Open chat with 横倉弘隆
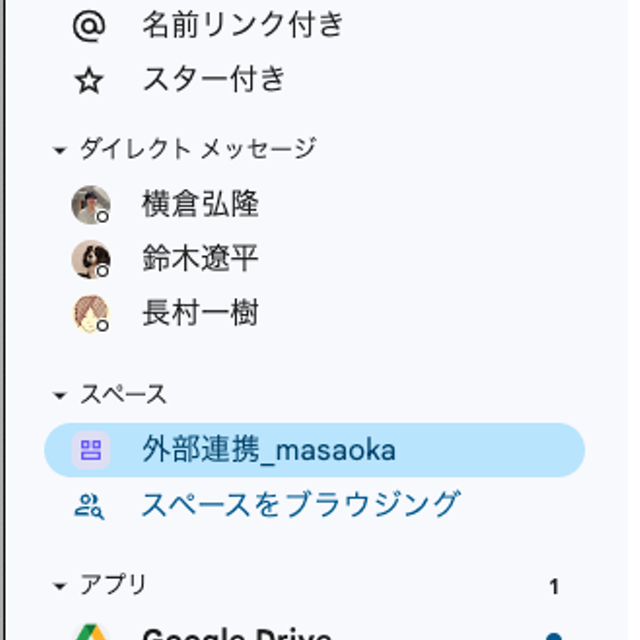 click(x=201, y=205)
